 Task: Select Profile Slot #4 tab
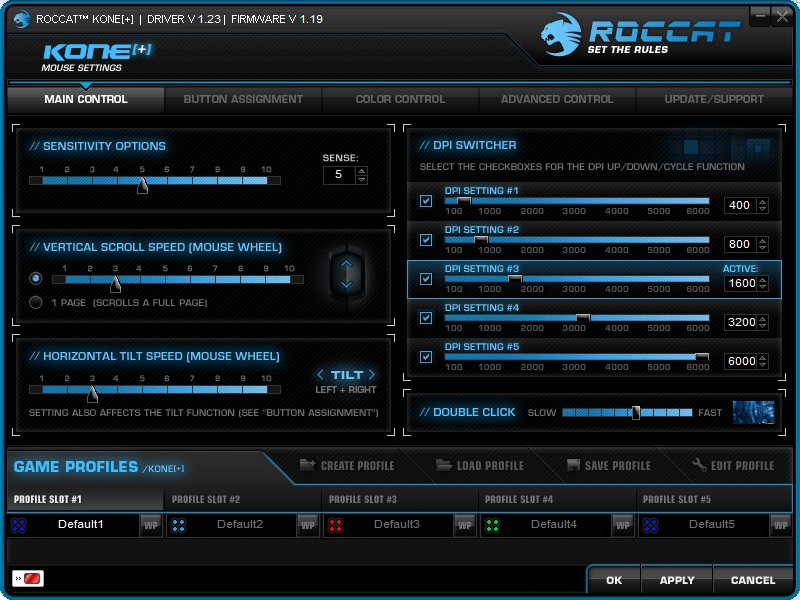(557, 499)
